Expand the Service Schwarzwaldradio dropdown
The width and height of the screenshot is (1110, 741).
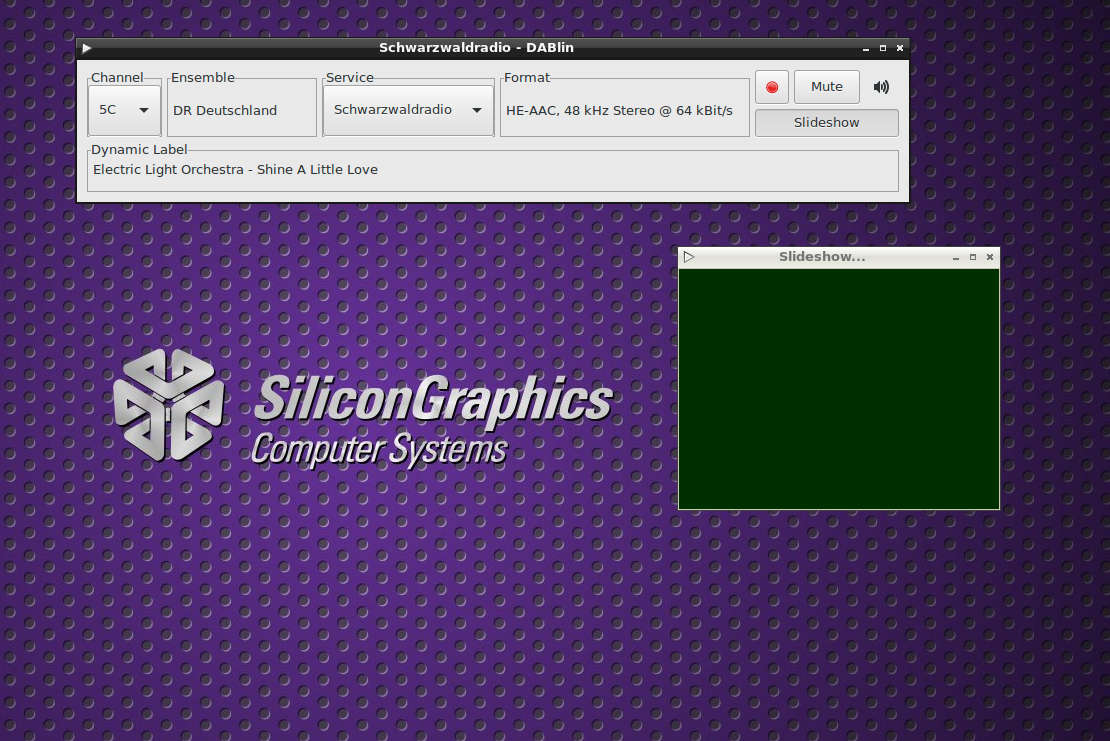point(408,110)
